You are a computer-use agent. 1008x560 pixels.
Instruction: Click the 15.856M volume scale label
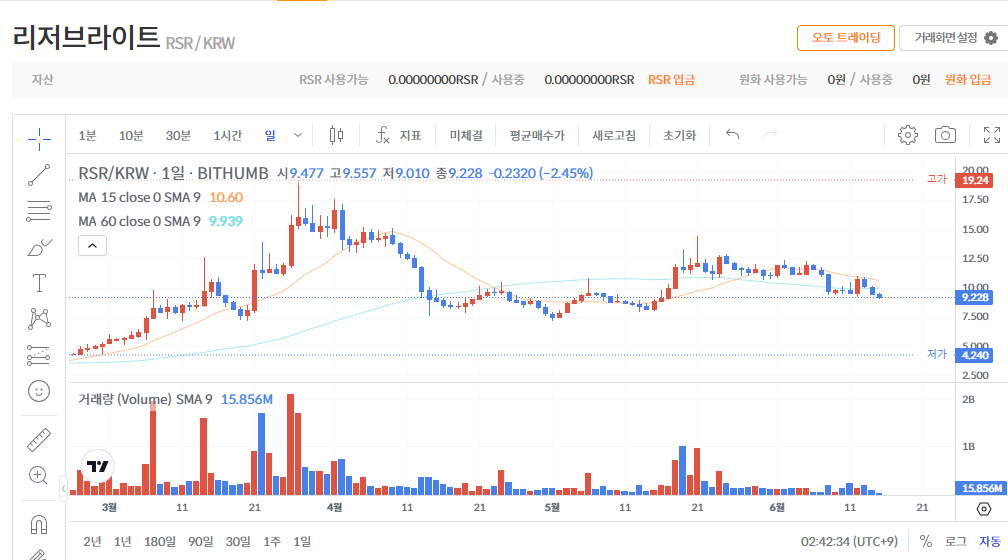981,488
